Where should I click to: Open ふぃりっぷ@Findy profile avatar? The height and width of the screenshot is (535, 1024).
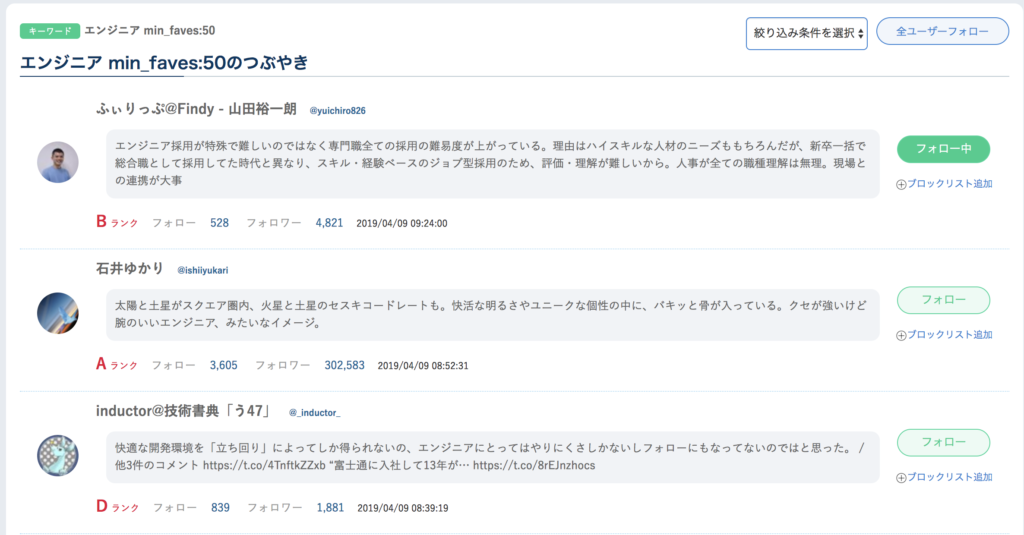click(x=58, y=162)
